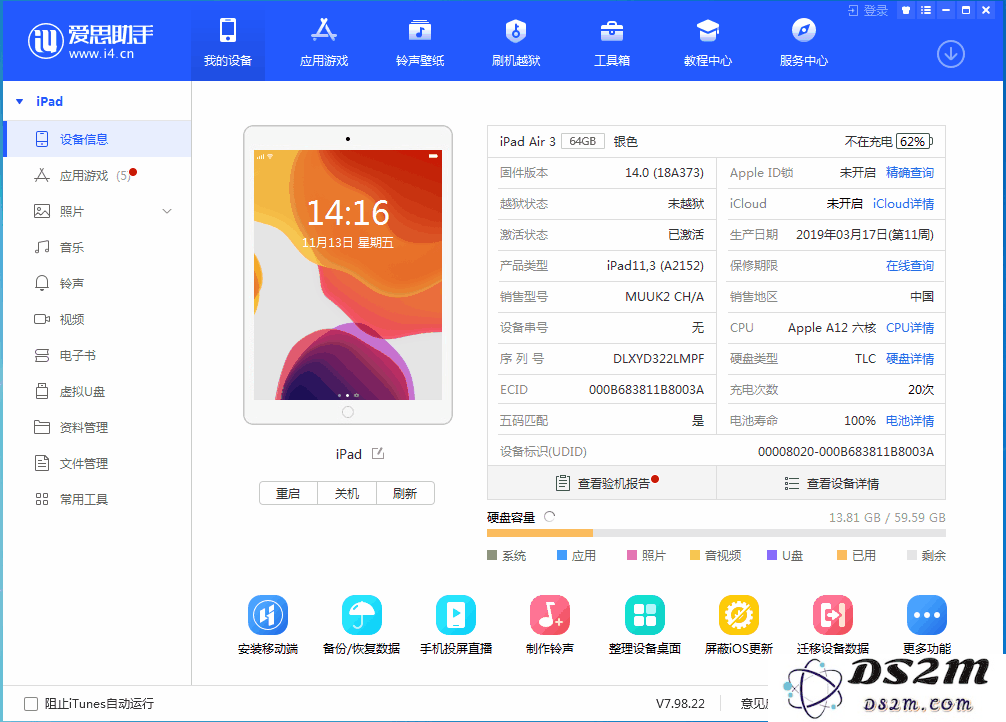Image resolution: width=1006 pixels, height=722 pixels.
Task: Open 文件管理 document icon
Action: pyautogui.click(x=42, y=463)
